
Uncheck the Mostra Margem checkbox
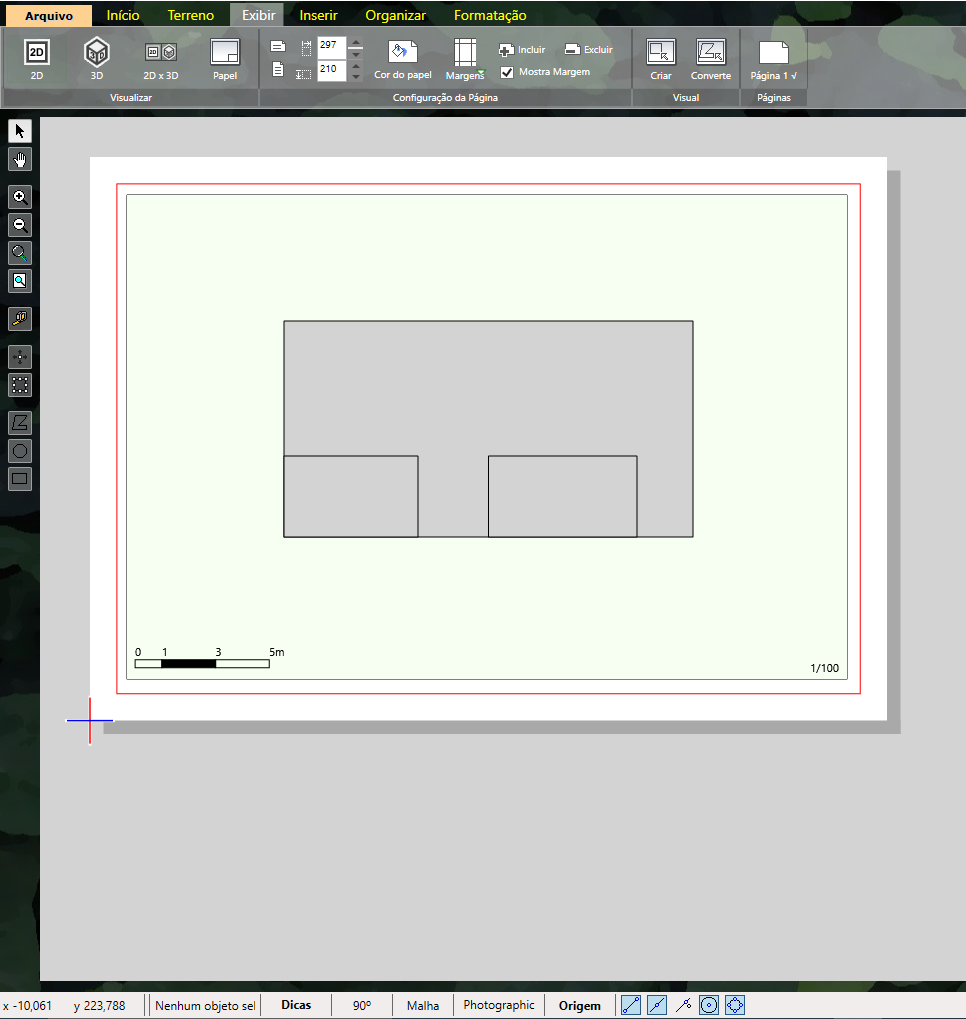pyautogui.click(x=507, y=72)
